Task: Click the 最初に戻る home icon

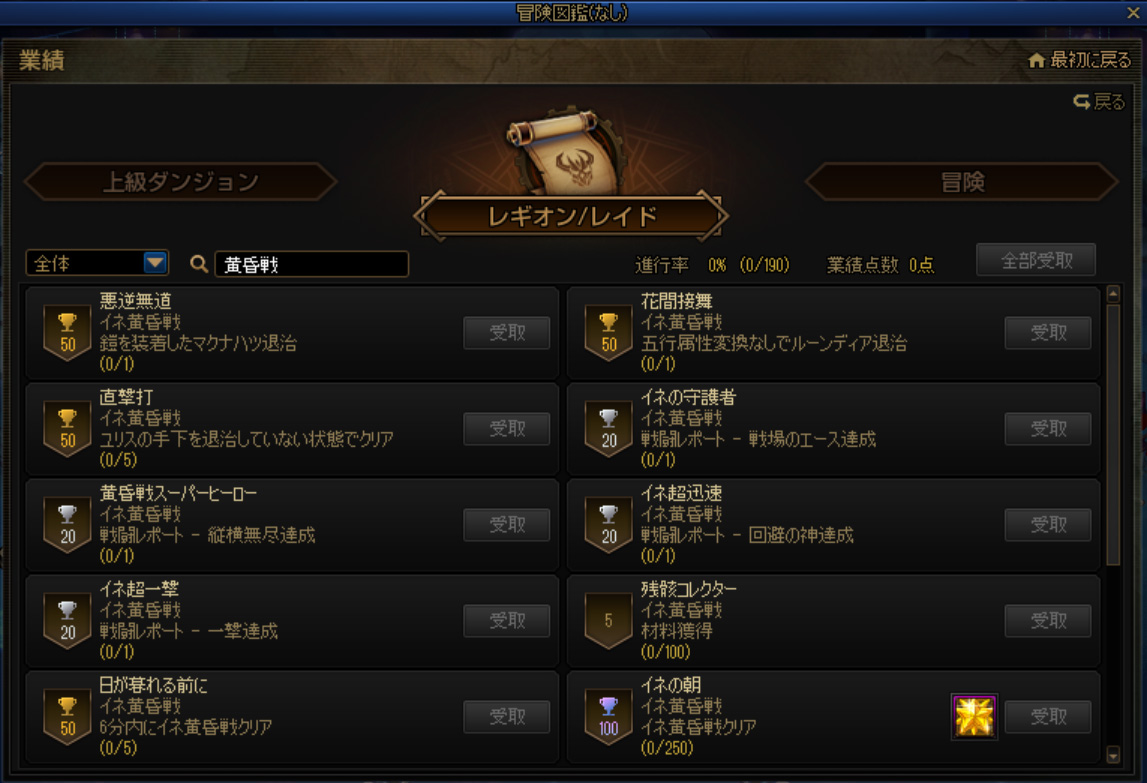Action: (x=1036, y=60)
